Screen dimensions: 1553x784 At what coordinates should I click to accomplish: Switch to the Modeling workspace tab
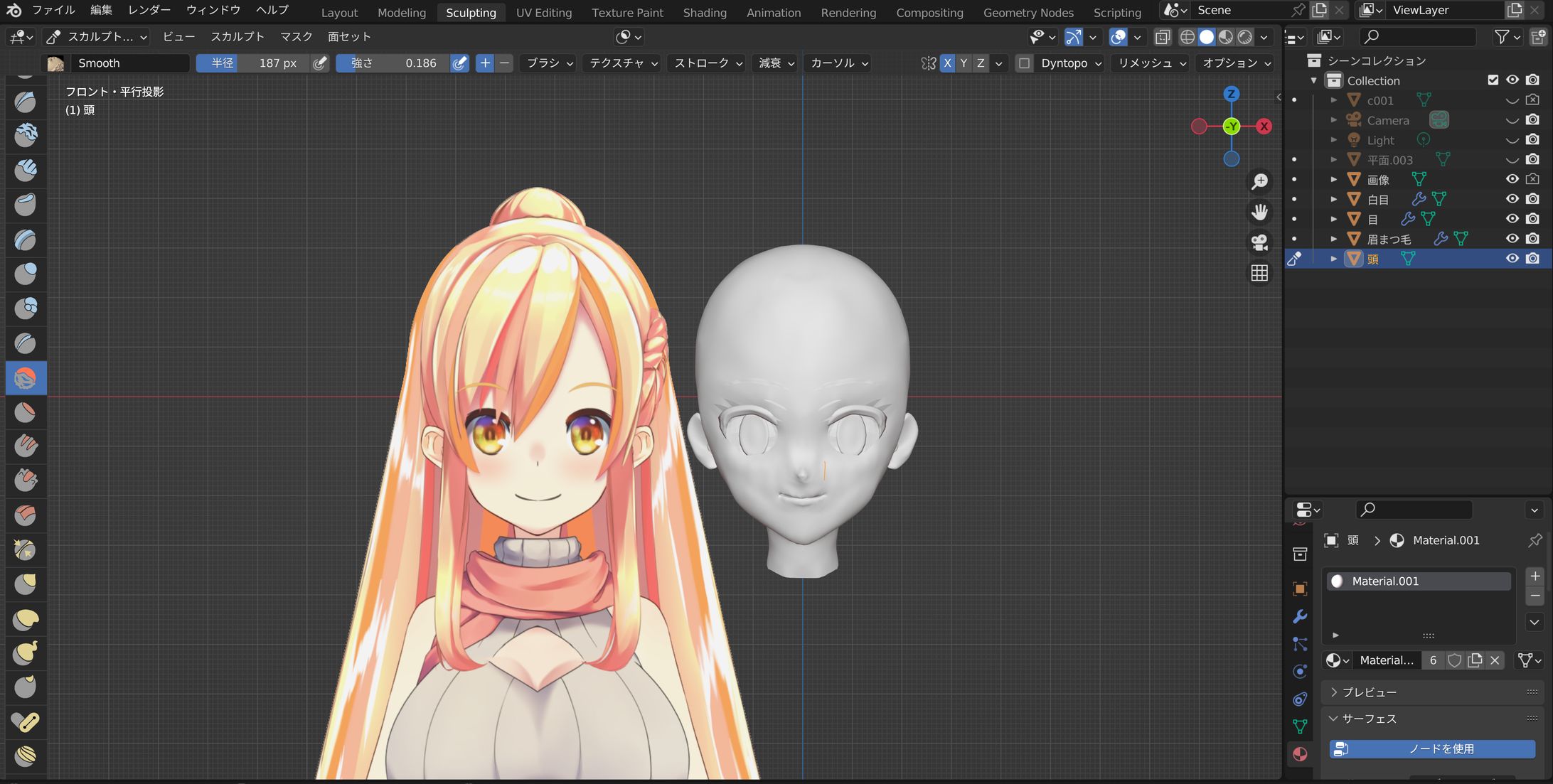click(402, 13)
